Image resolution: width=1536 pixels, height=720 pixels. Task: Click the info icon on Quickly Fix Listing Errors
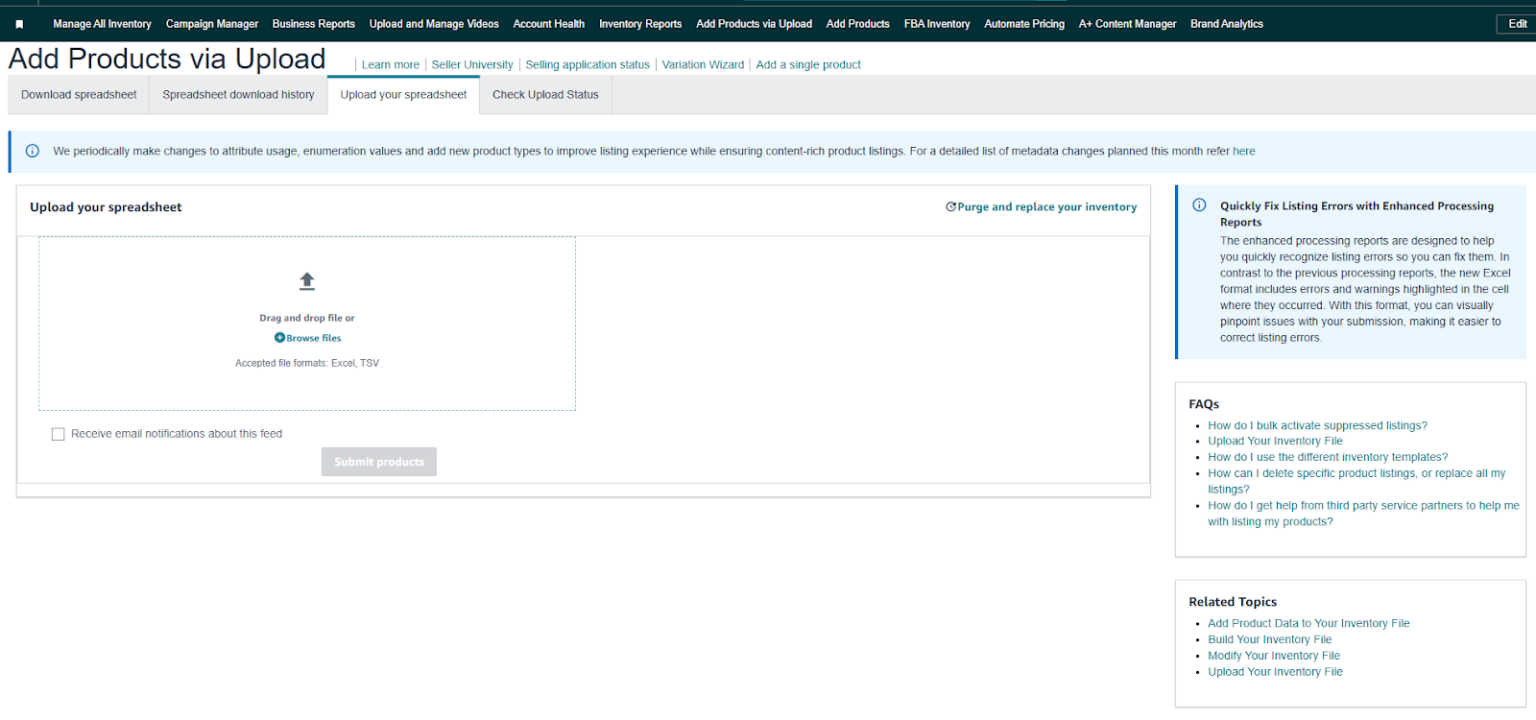point(1199,204)
